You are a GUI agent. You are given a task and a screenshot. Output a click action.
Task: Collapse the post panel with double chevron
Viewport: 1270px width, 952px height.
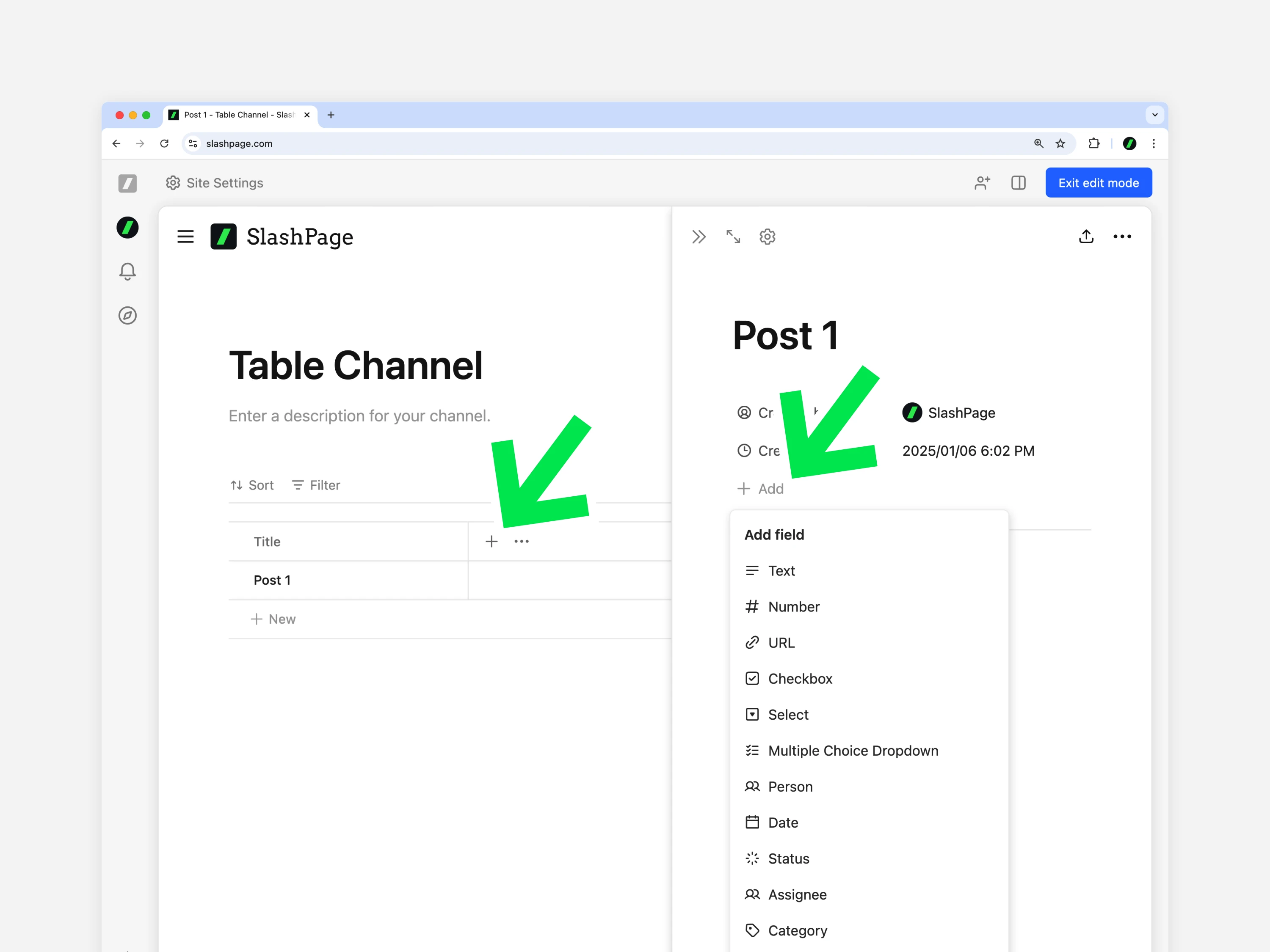[x=699, y=237]
